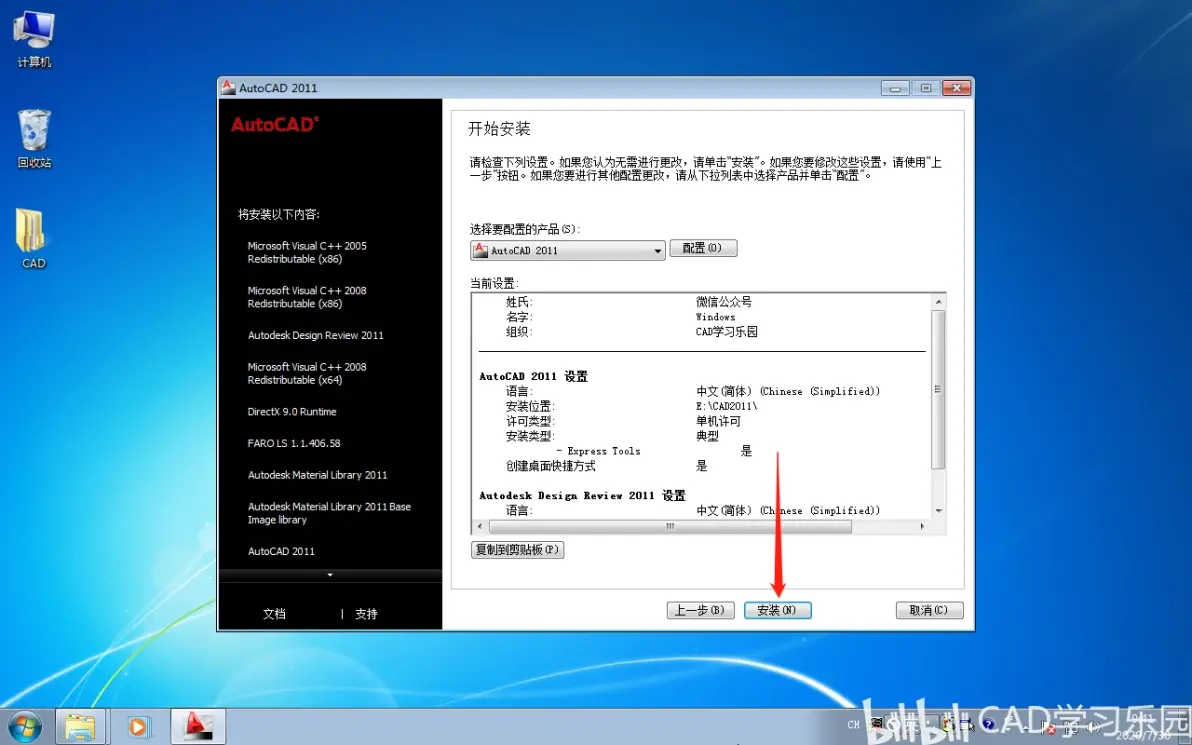1192x745 pixels.
Task: Select Autodesk Design Review 2011 in install list
Action: (315, 335)
